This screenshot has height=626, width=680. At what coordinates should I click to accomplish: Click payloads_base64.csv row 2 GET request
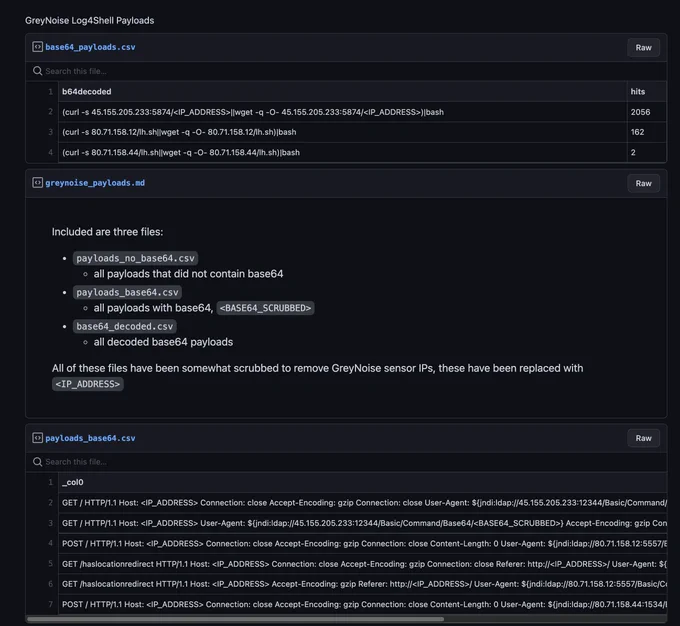363,502
